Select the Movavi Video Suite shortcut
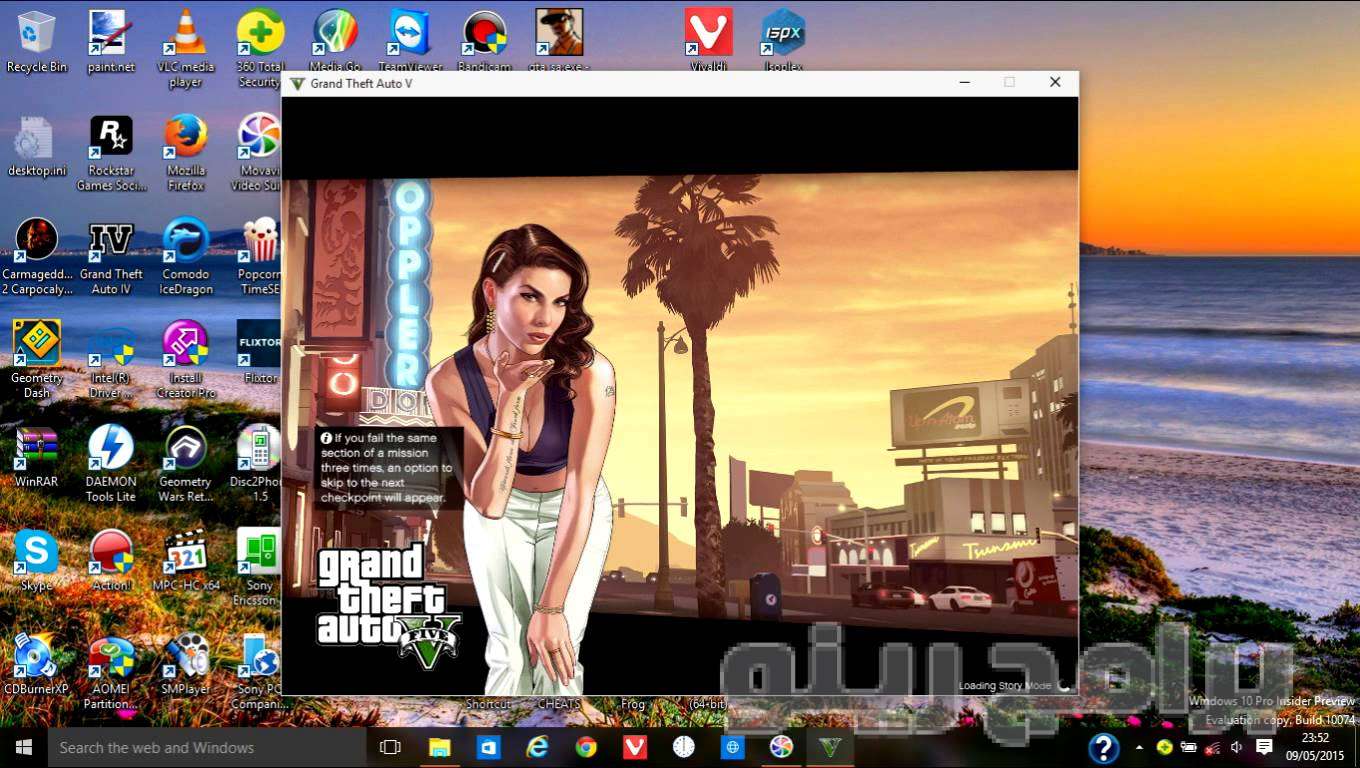The image size is (1360, 768). pyautogui.click(x=258, y=152)
